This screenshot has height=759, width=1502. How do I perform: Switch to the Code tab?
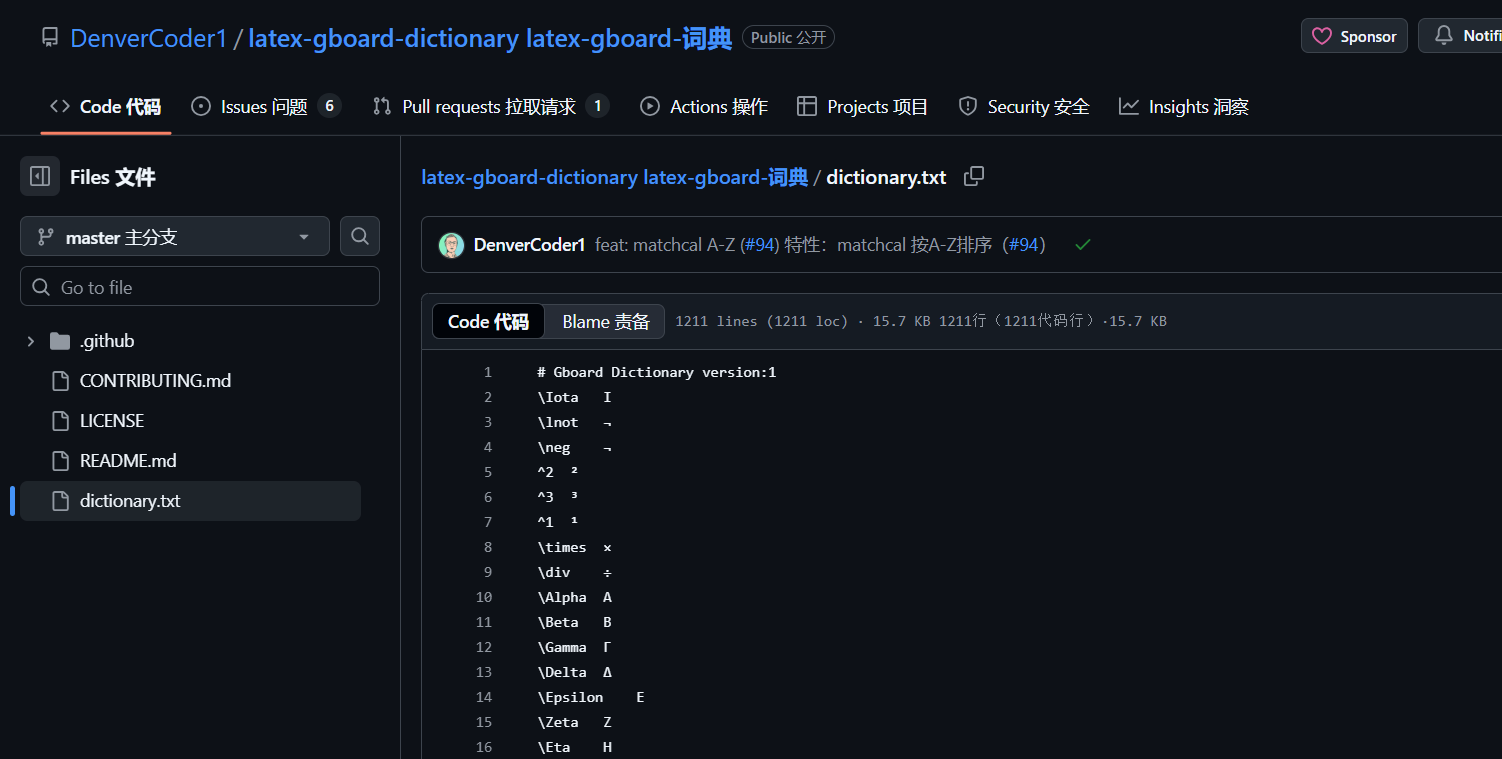pos(106,107)
